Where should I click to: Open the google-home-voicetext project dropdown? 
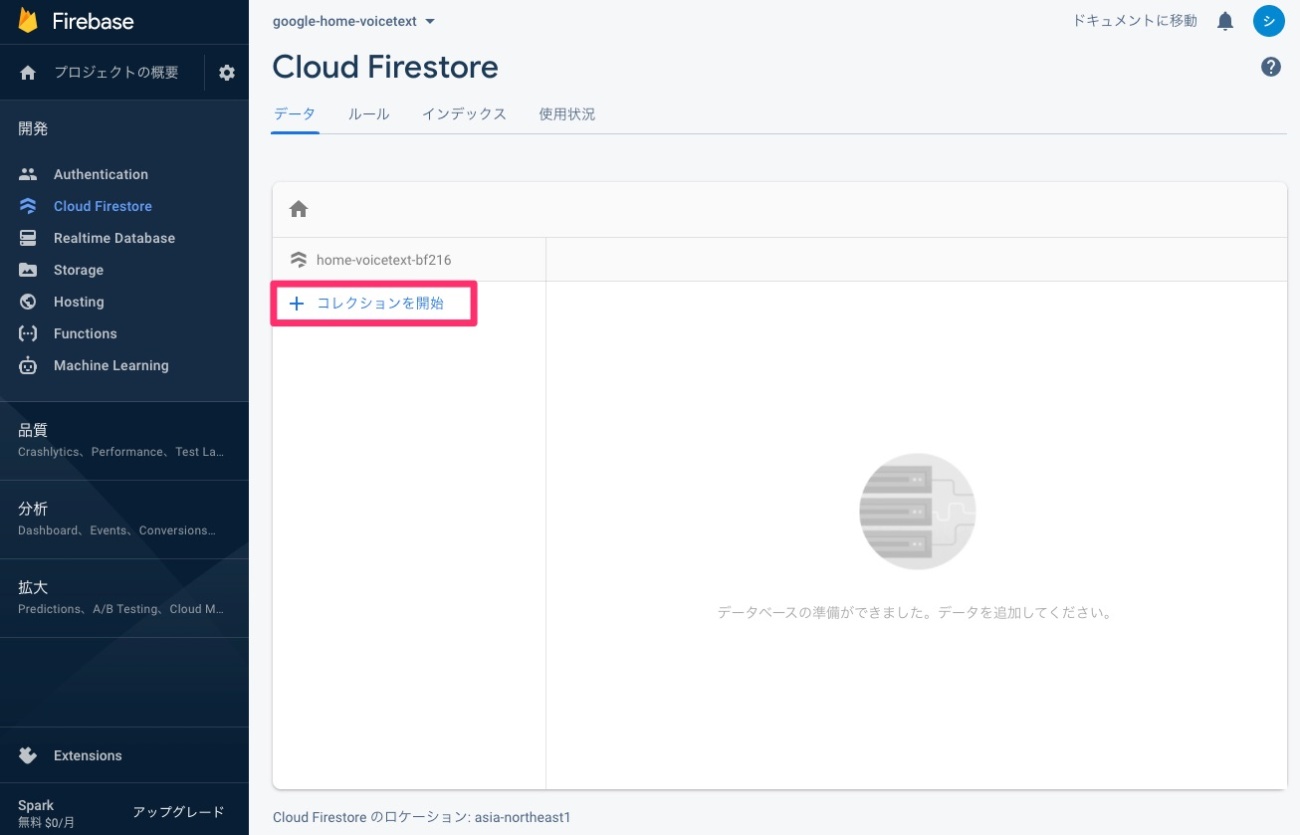354,21
